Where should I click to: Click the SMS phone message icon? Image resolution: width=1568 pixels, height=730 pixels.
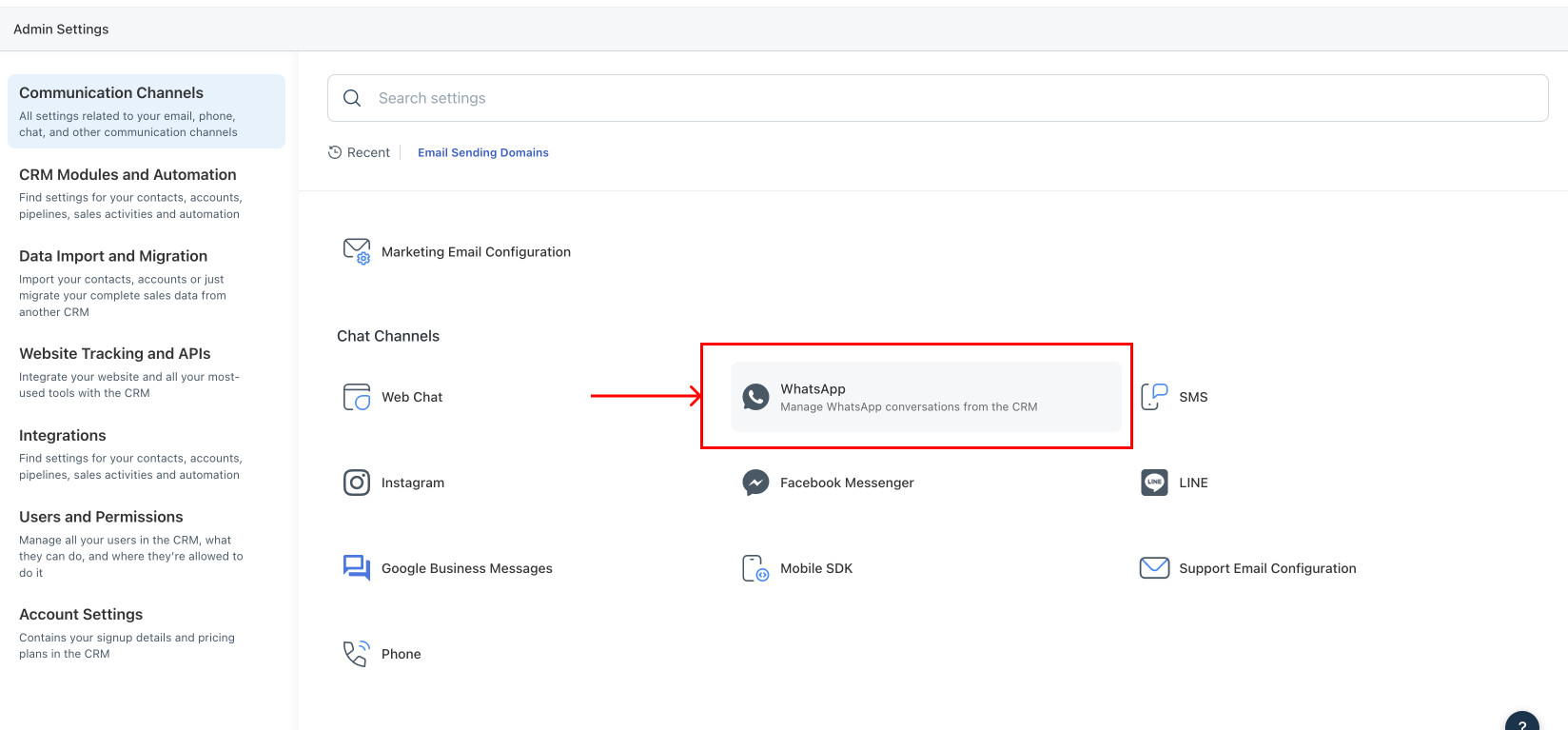[x=1154, y=397]
